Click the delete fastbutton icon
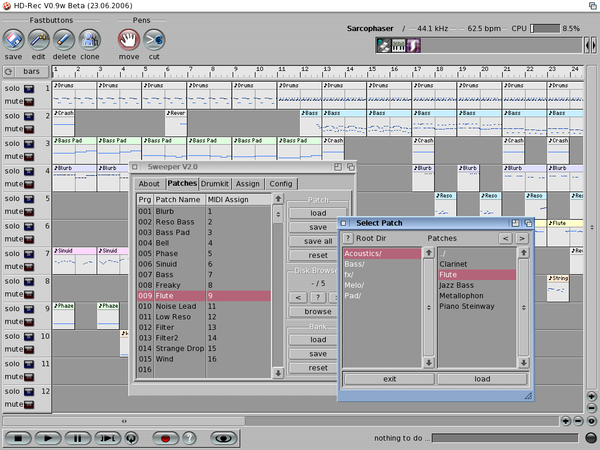Screen dimensions: 600x450 coord(64,39)
